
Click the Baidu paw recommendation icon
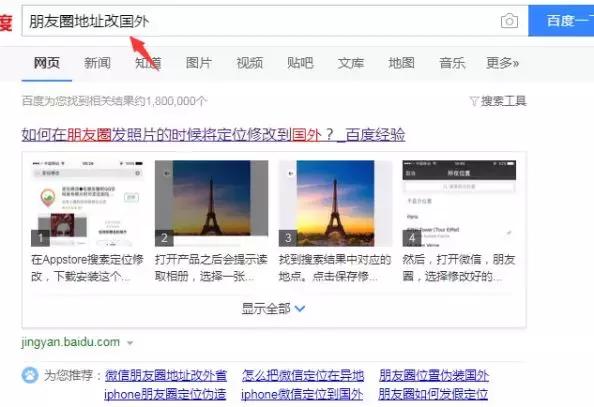pos(30,376)
